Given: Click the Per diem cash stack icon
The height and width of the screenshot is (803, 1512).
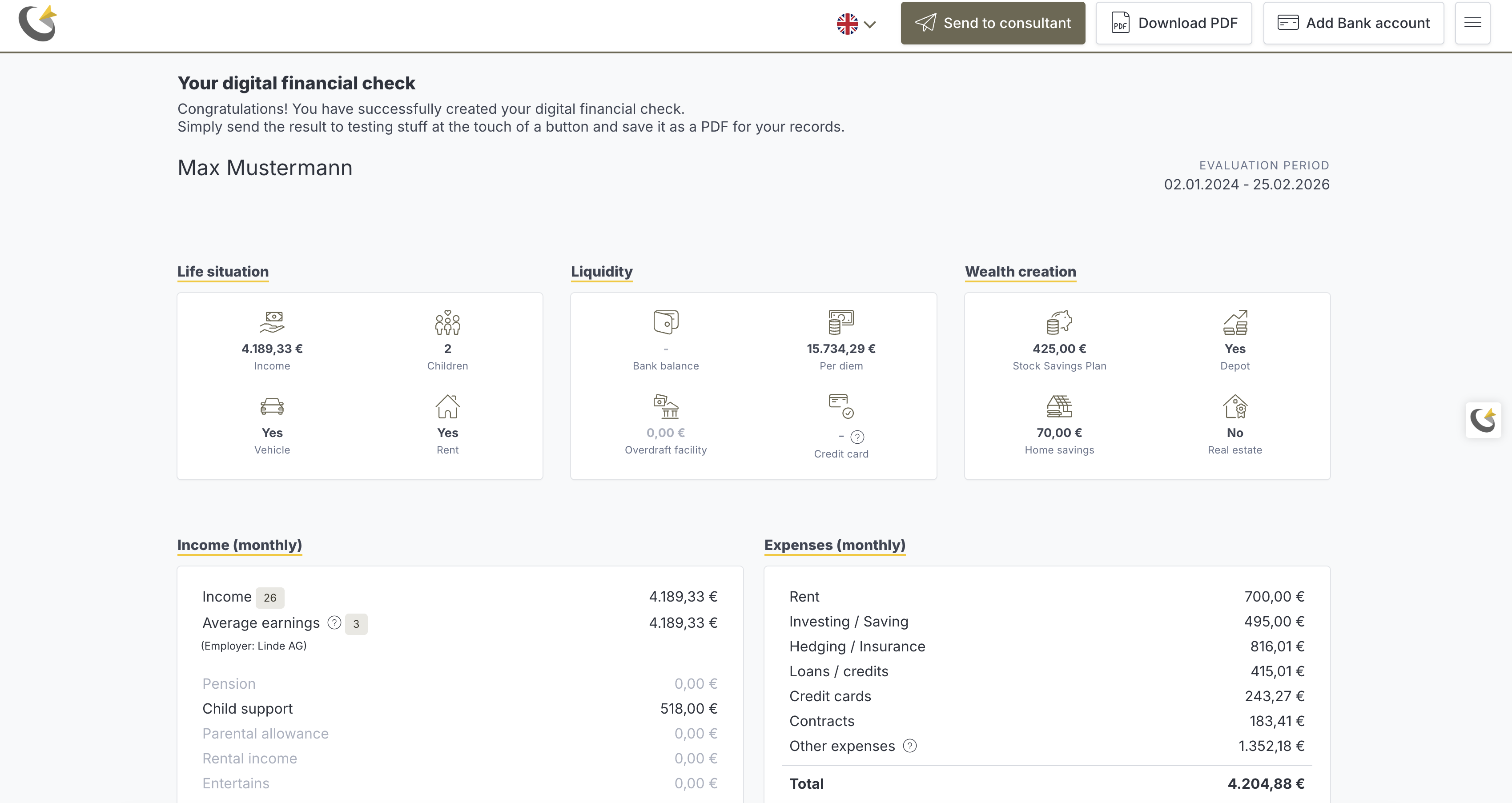Looking at the screenshot, I should [x=840, y=322].
